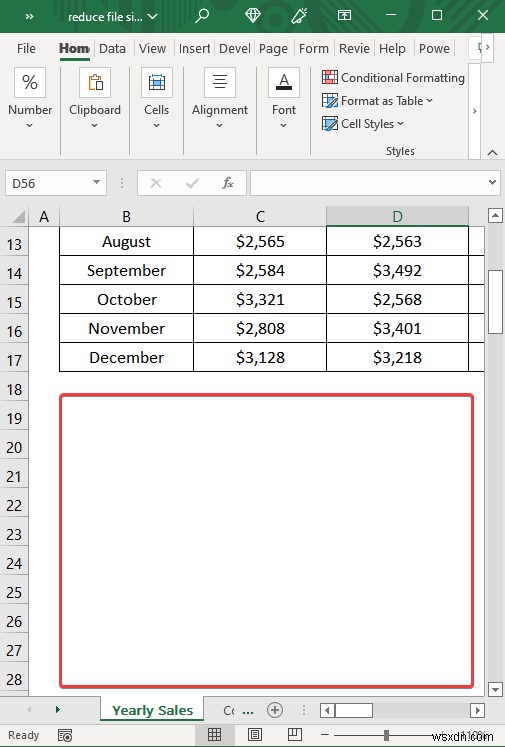Add a new sheet with plus icon
Screen dimensions: 505x747
point(275,710)
